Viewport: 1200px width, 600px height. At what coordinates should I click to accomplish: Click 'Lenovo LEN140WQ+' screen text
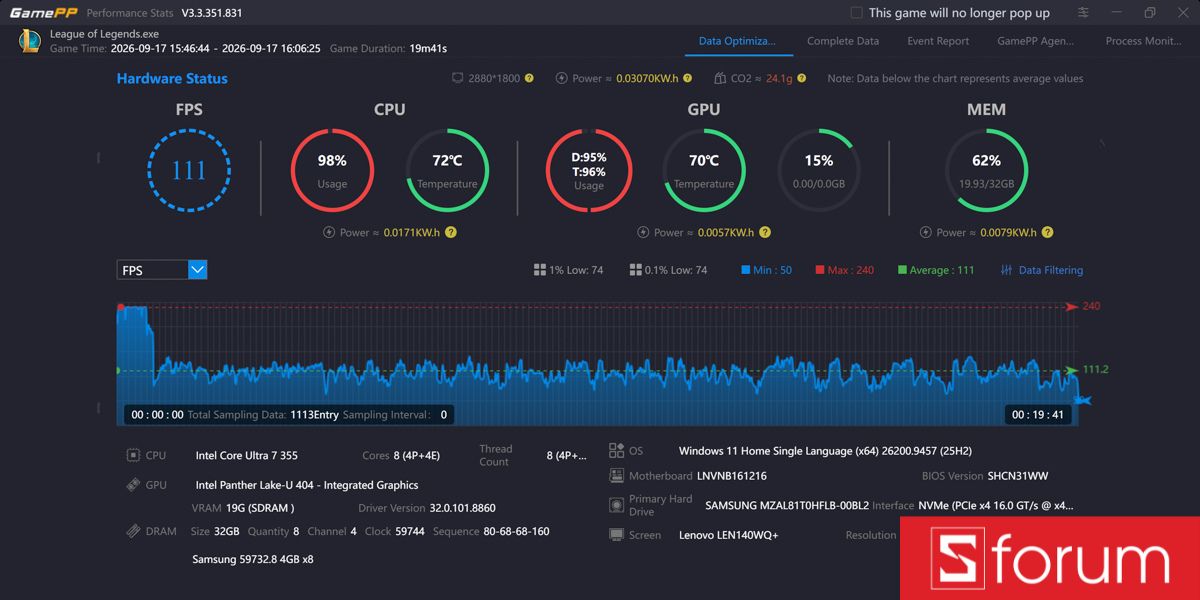[x=729, y=535]
